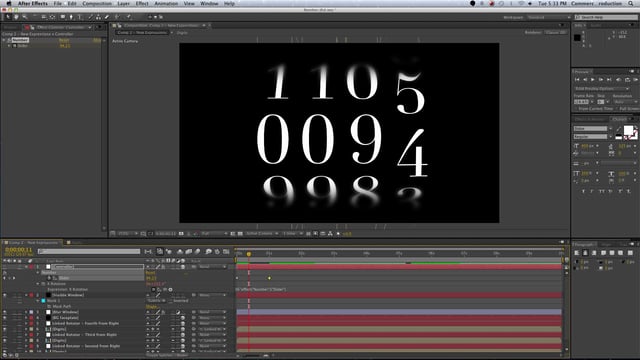Open the composition mini-flowchart in timeline

tap(148, 251)
